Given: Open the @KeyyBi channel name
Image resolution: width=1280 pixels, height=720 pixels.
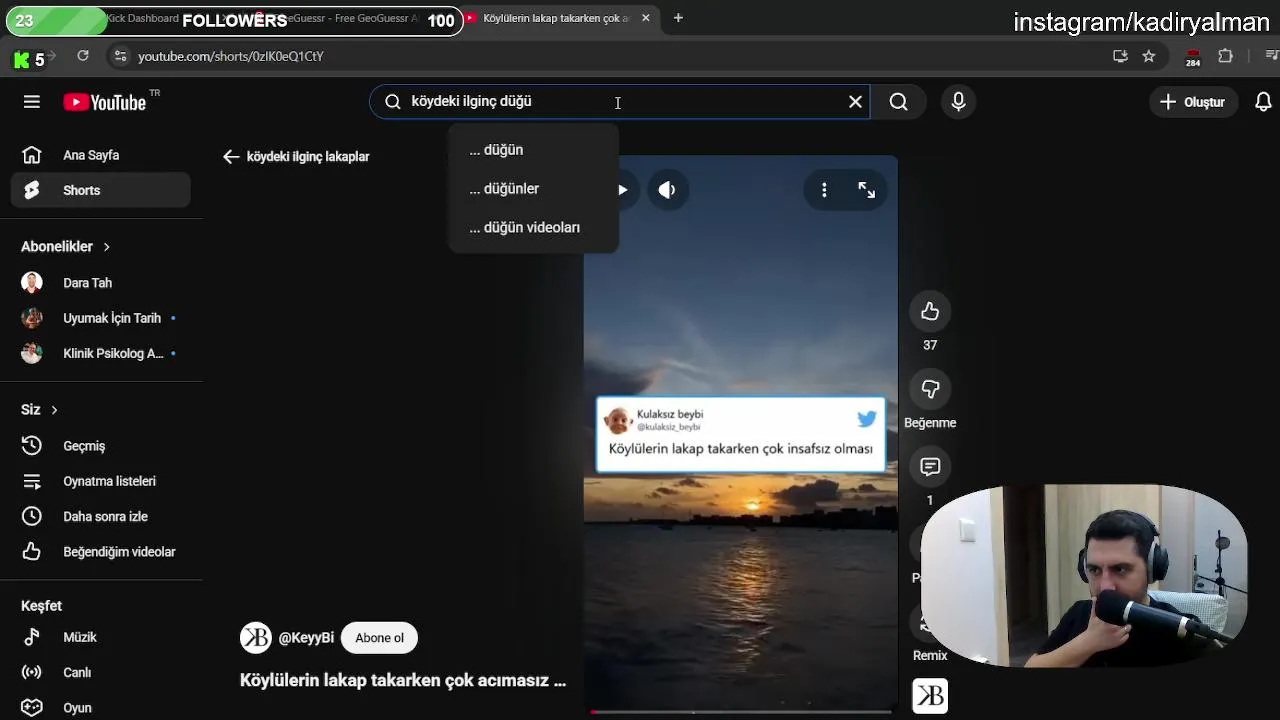Looking at the screenshot, I should [306, 638].
